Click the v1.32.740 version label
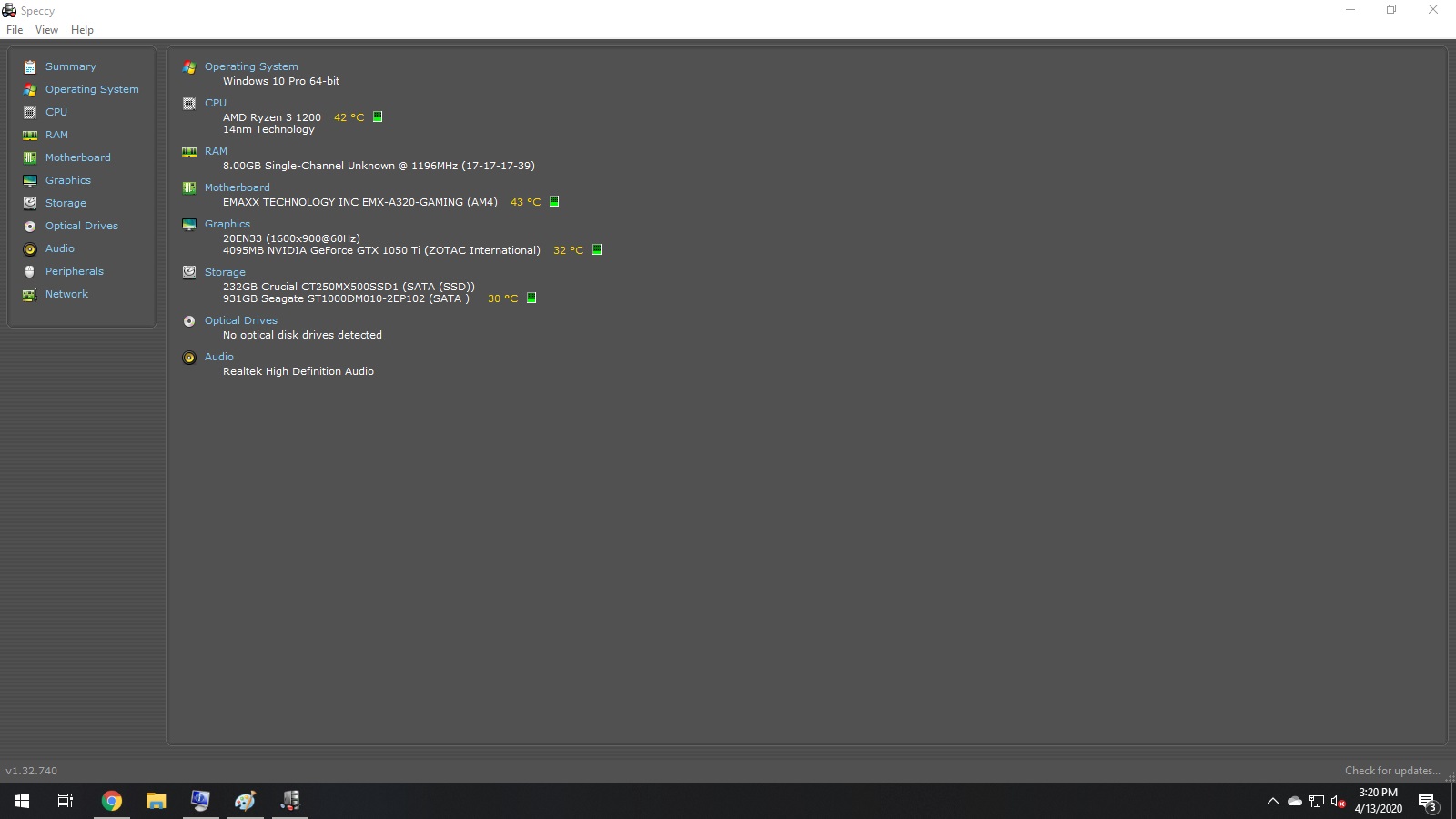The image size is (1456, 819). point(32,771)
